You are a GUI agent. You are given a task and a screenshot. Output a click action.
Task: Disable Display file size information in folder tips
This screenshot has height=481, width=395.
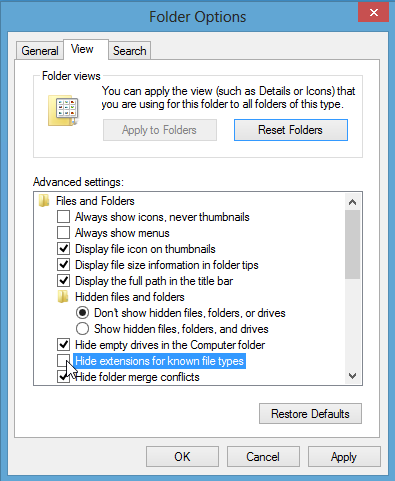point(63,265)
